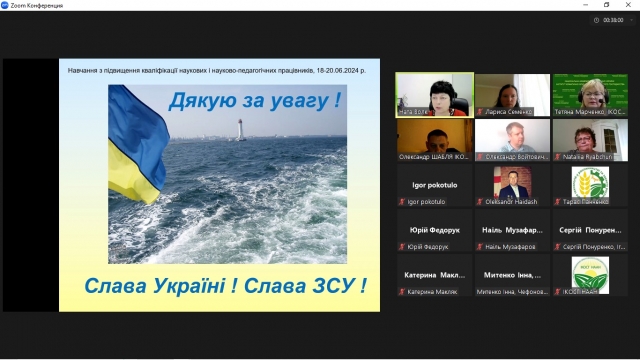Click the Zoom app icon in title bar

coord(4,5)
